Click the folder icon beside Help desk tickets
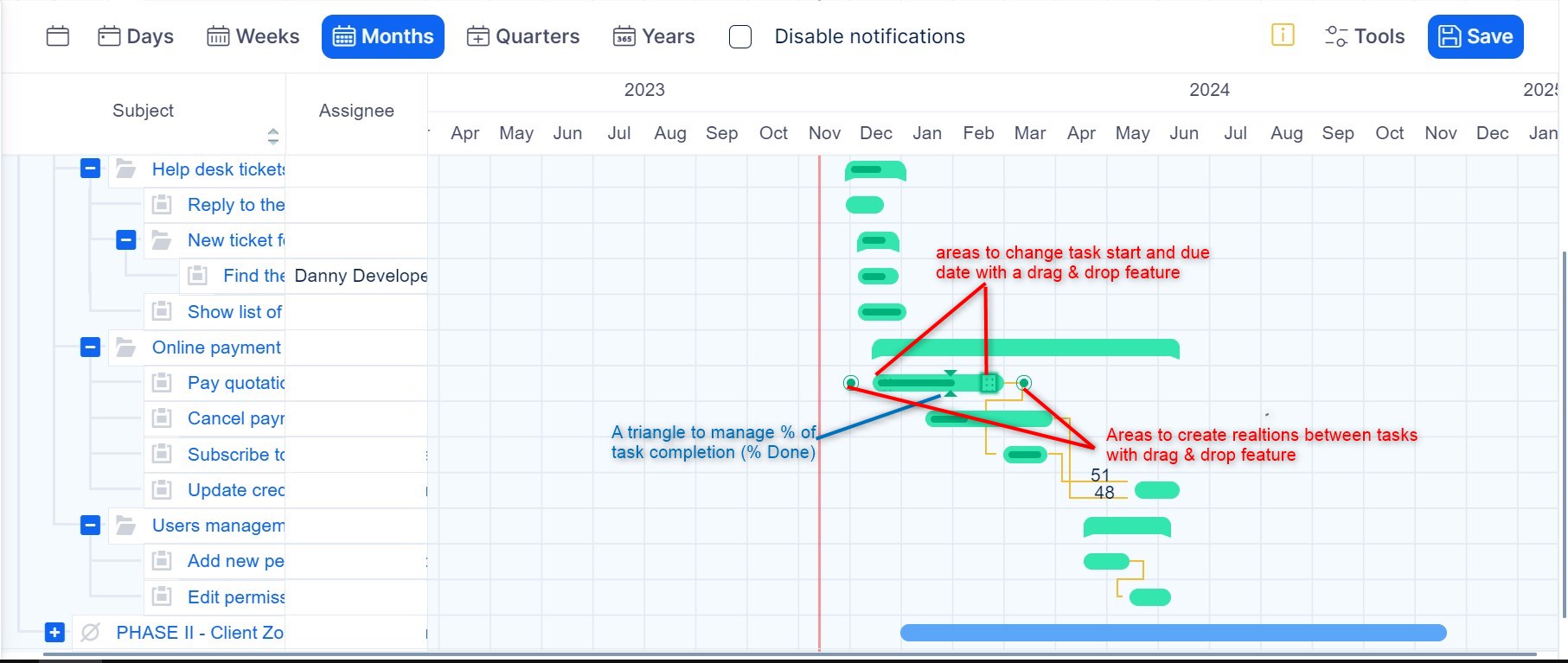 (126, 169)
